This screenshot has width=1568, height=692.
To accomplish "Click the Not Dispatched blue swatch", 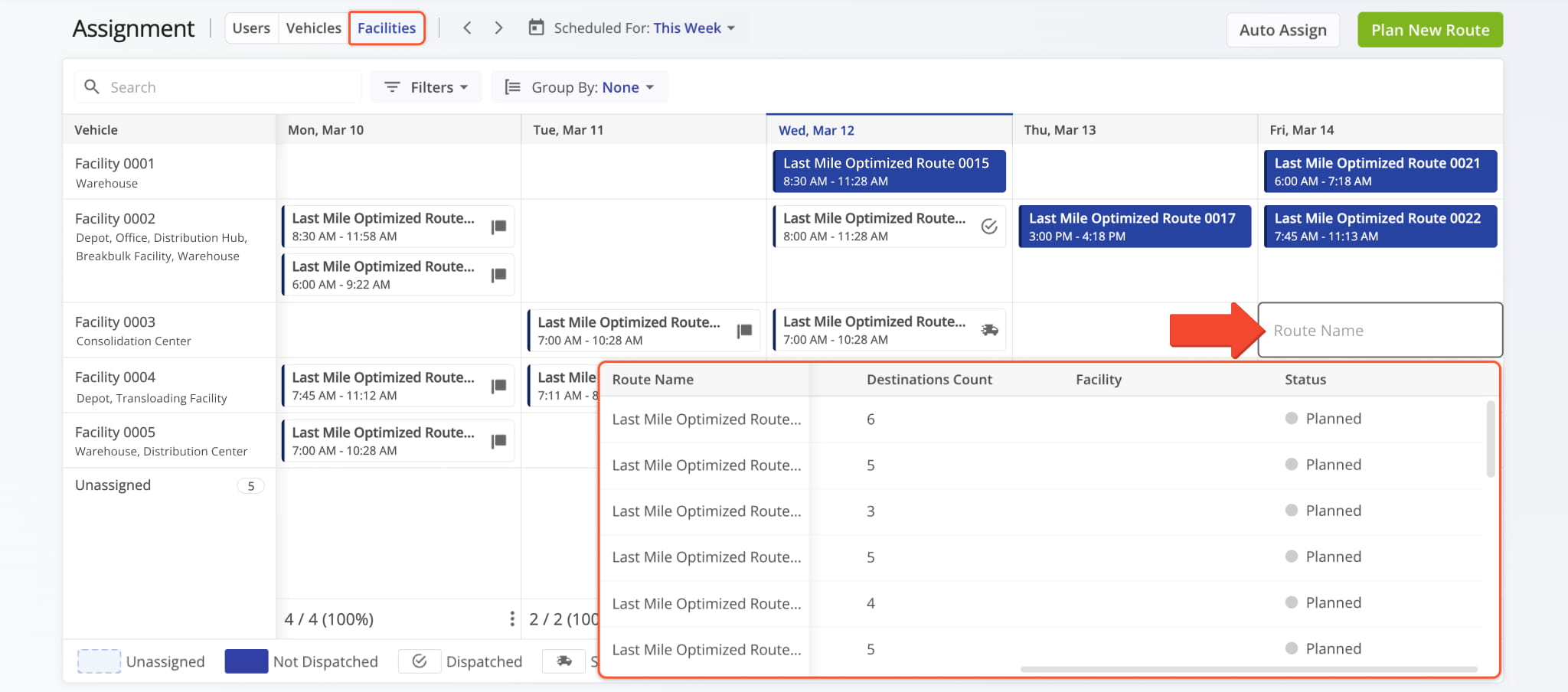I will tap(247, 661).
